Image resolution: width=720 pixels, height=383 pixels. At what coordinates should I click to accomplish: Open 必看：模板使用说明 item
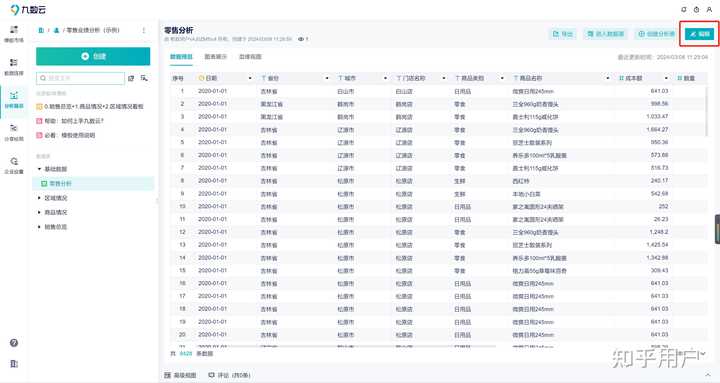pos(70,135)
